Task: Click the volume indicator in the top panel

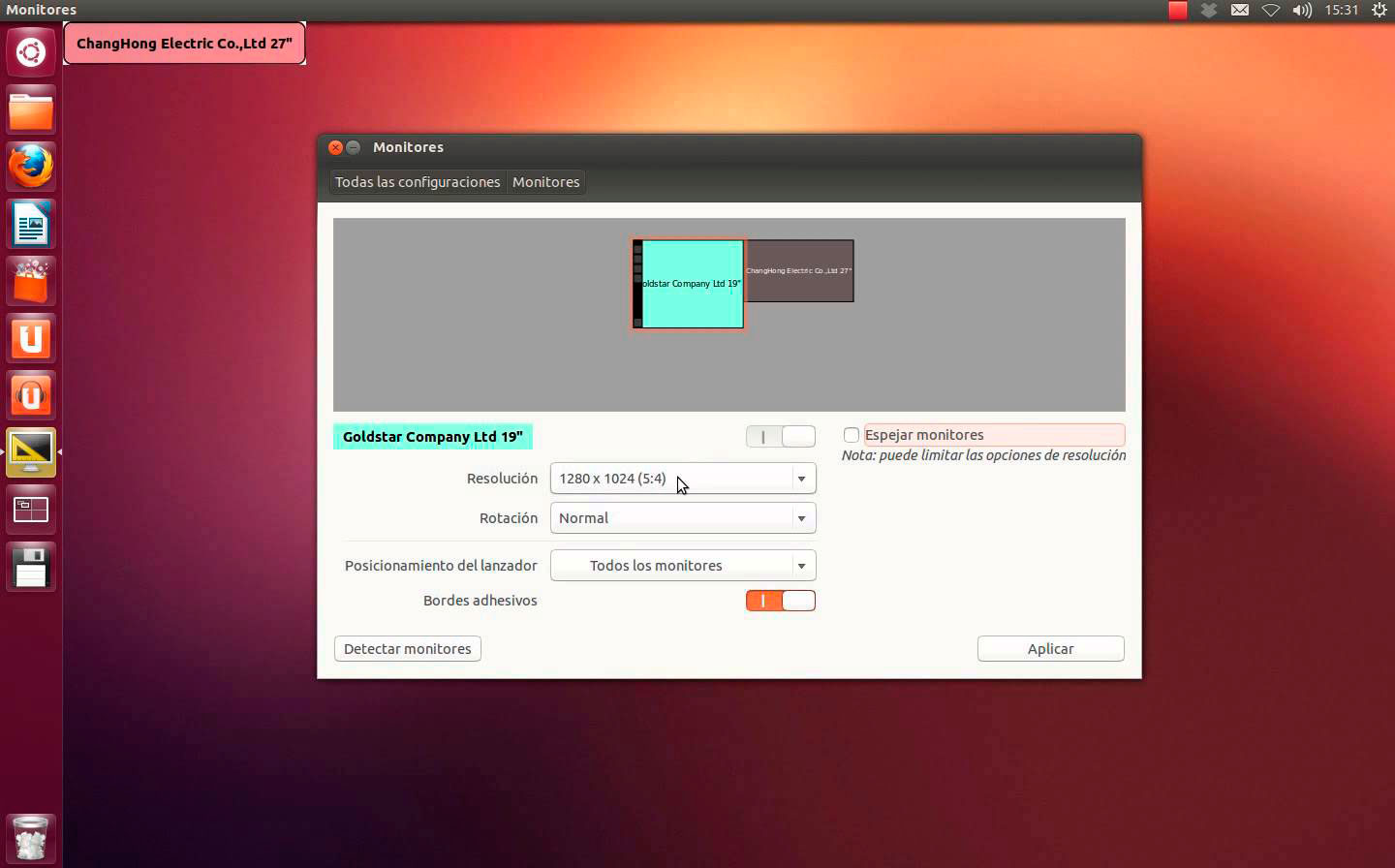Action: coord(1303,11)
